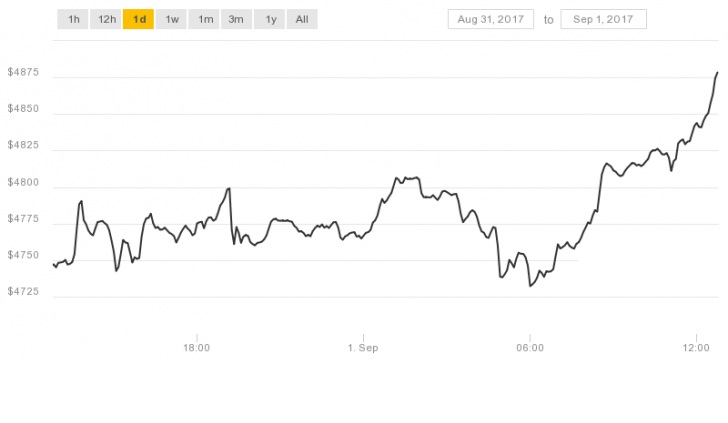Click the $4750 price axis label
Viewport: 728px width, 423px height.
pyautogui.click(x=23, y=255)
